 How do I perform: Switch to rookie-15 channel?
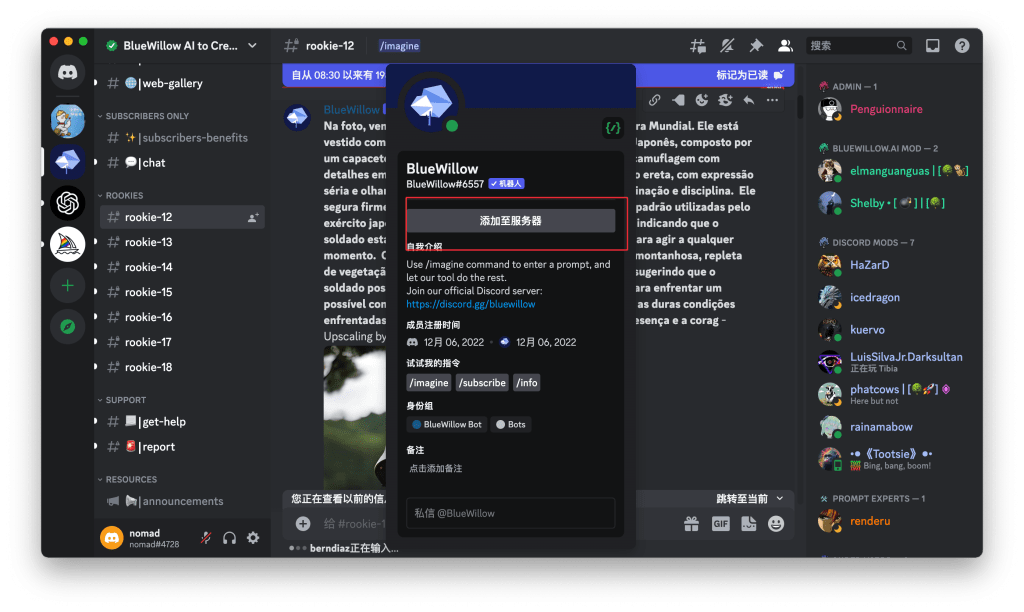(182, 292)
